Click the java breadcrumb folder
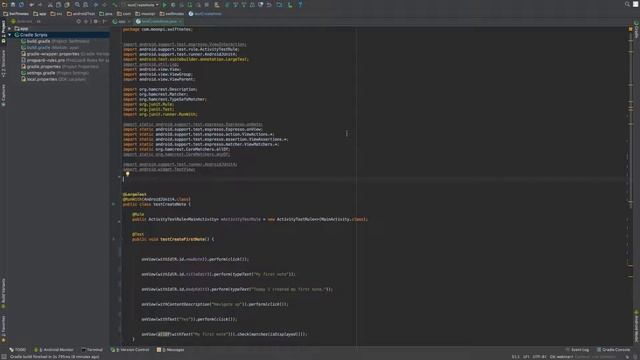Viewport: 640px width, 360px height. pyautogui.click(x=106, y=13)
